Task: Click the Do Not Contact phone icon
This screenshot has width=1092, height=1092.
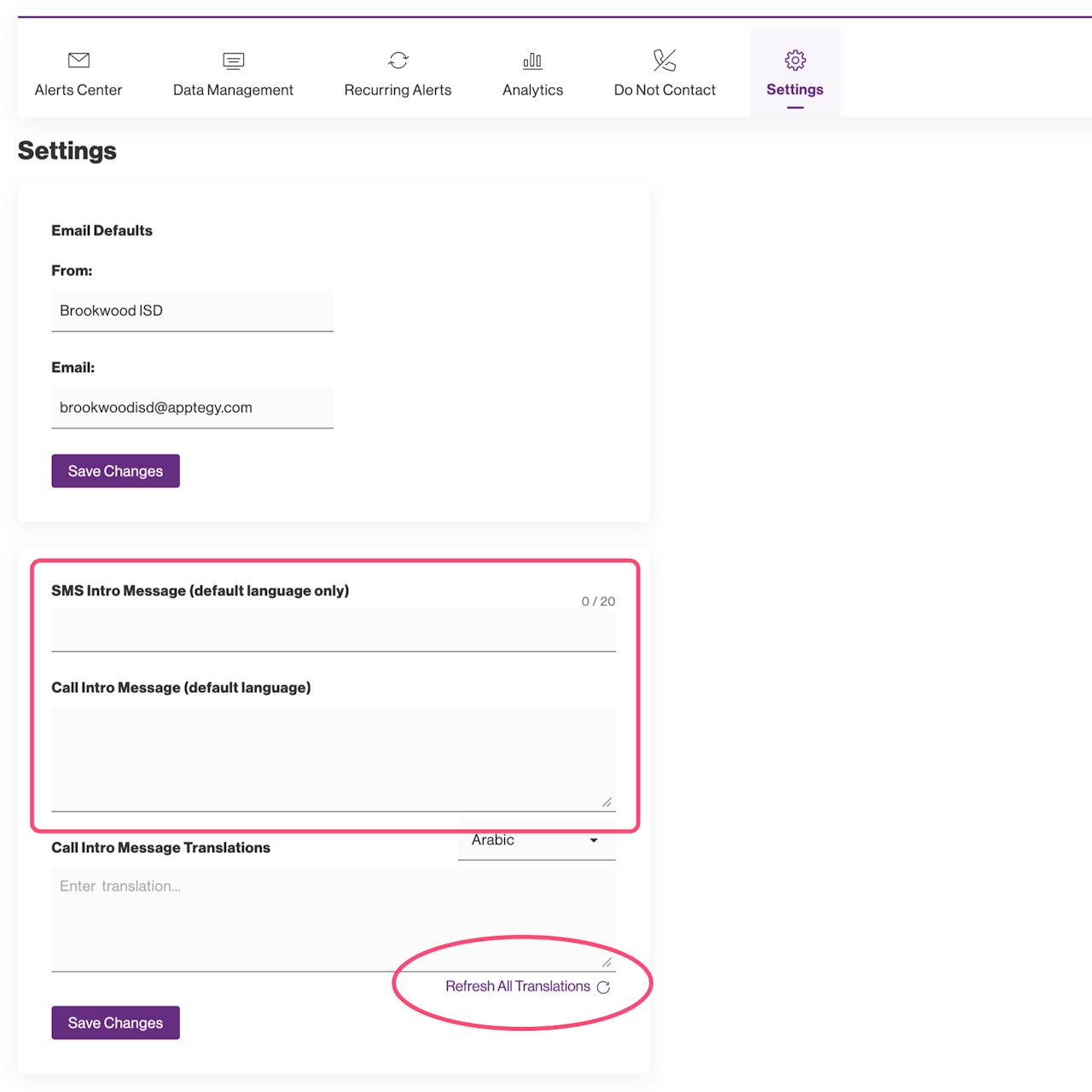Action: click(x=665, y=60)
